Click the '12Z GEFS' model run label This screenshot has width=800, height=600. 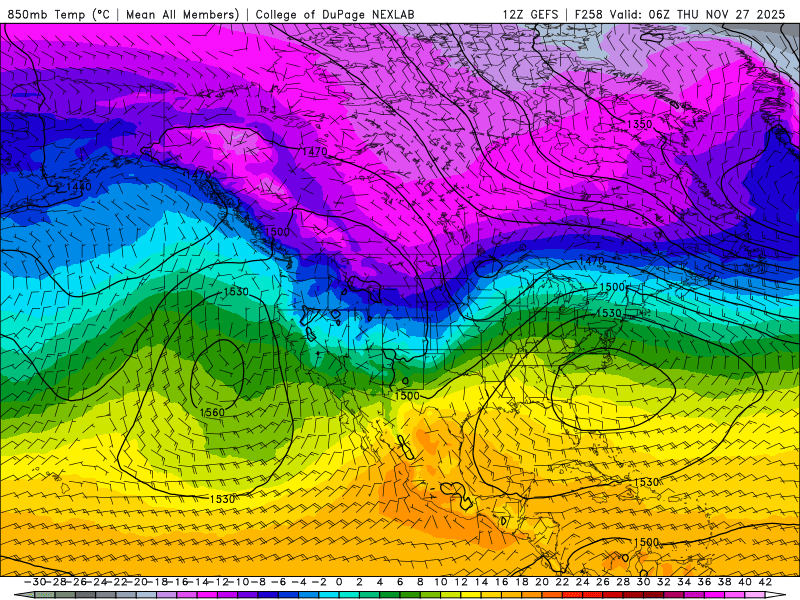click(x=531, y=14)
